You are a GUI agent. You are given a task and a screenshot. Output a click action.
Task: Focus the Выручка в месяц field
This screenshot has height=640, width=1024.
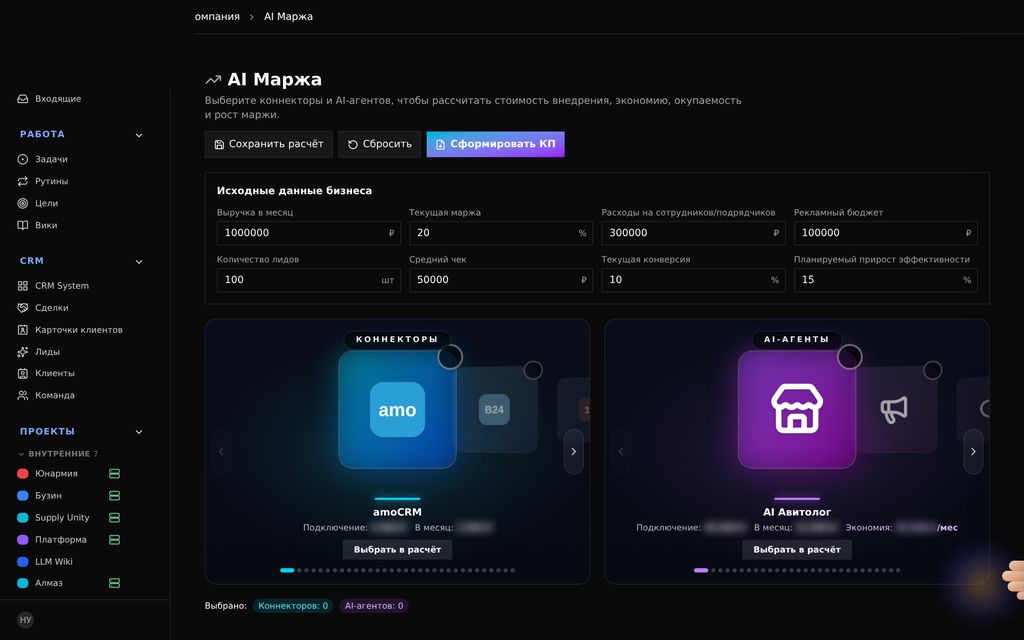308,233
